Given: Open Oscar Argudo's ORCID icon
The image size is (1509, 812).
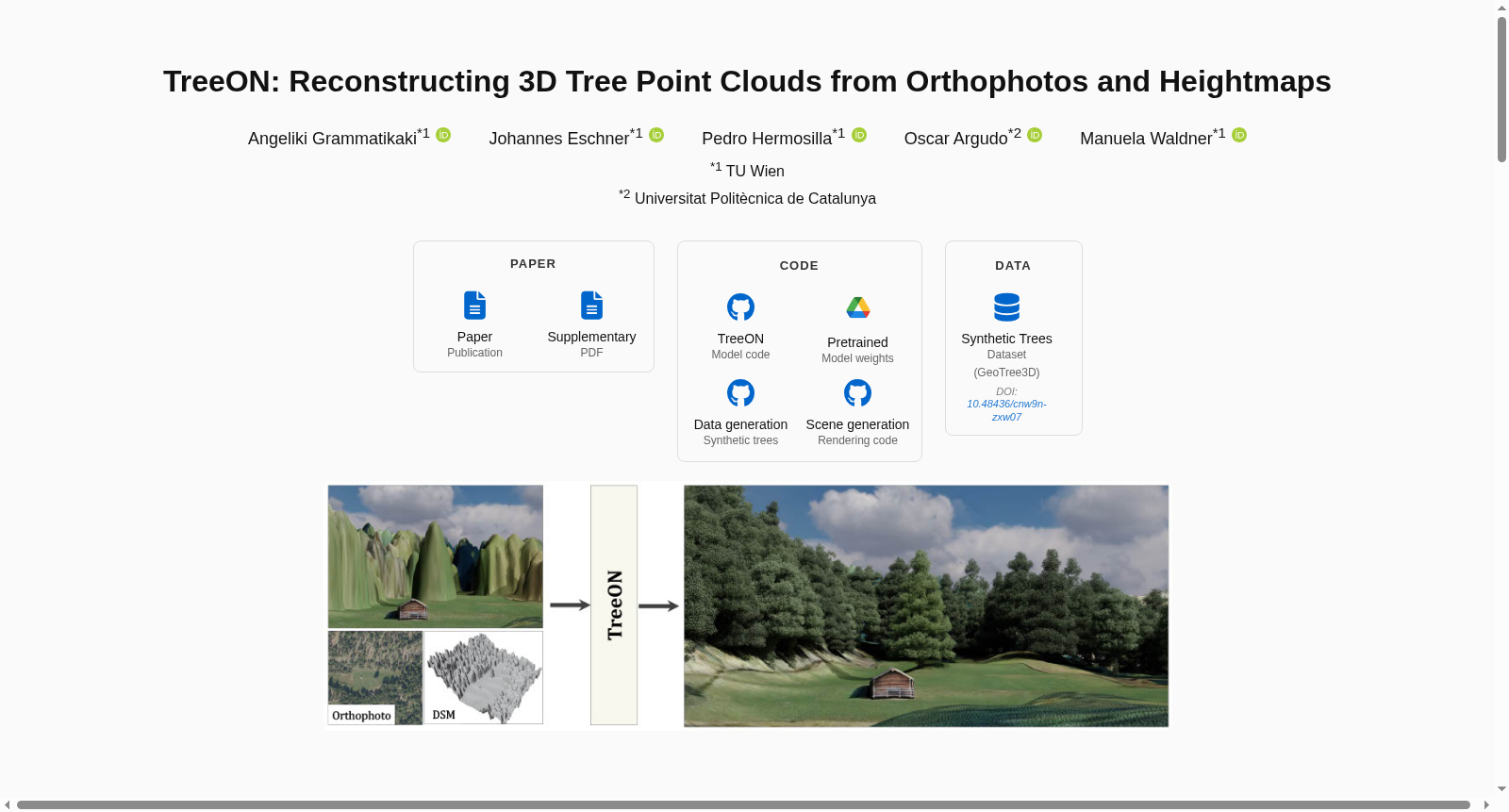Looking at the screenshot, I should click(1035, 135).
